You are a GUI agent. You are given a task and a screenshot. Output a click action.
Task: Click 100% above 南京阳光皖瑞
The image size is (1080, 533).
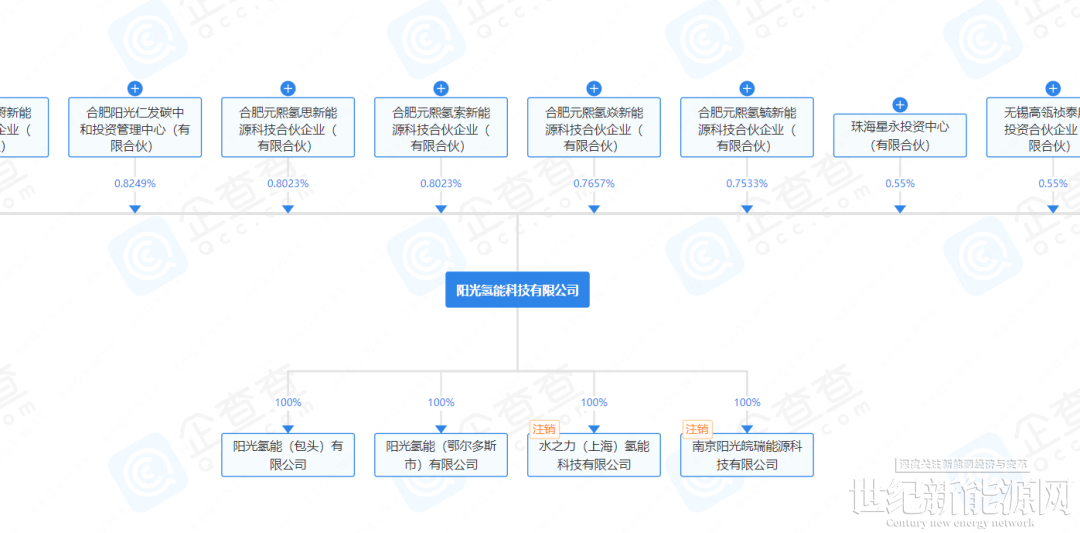[x=747, y=403]
